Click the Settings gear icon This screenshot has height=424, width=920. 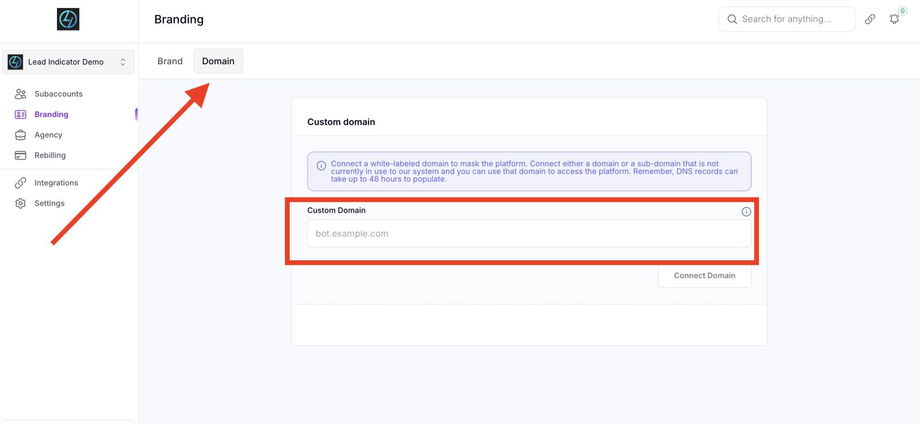(20, 203)
